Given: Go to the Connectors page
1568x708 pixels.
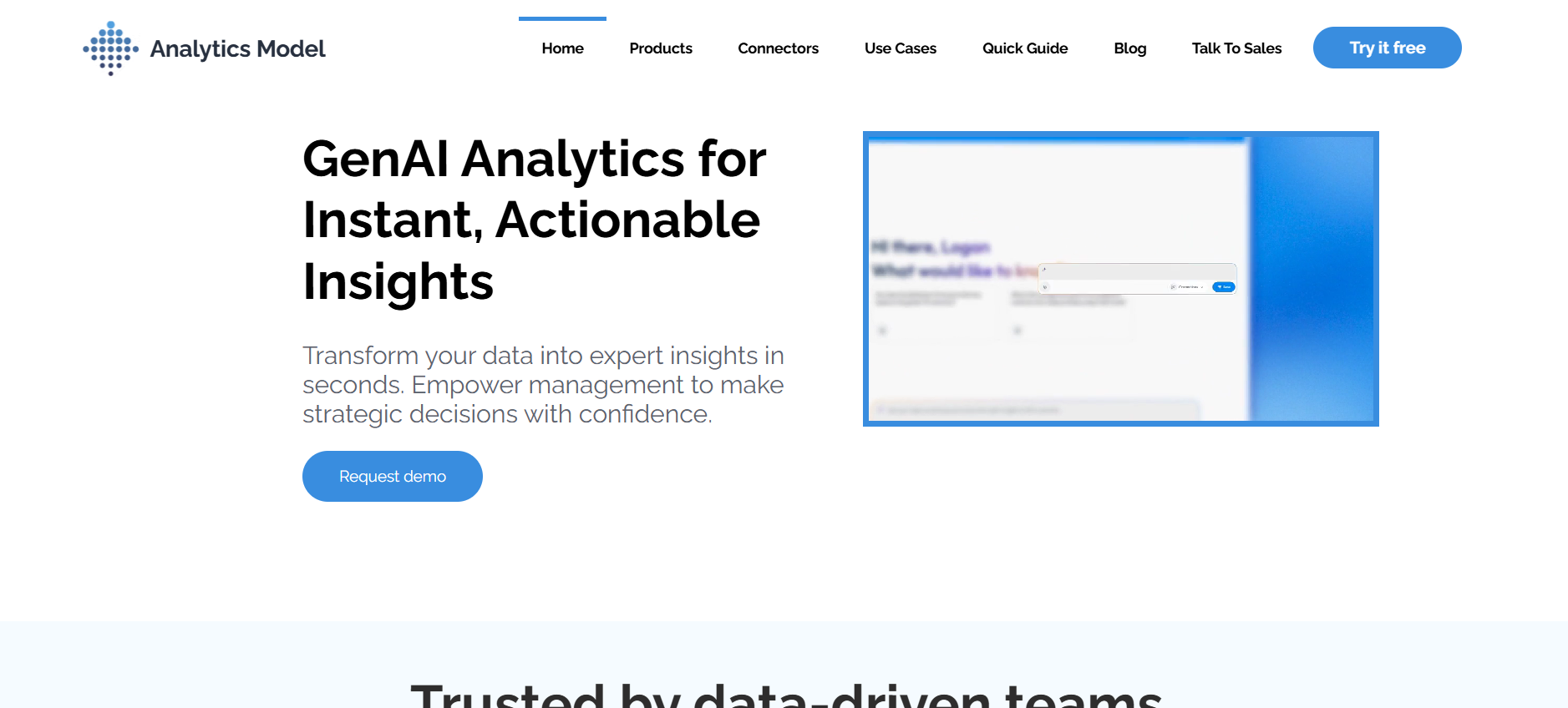Looking at the screenshot, I should pyautogui.click(x=778, y=48).
